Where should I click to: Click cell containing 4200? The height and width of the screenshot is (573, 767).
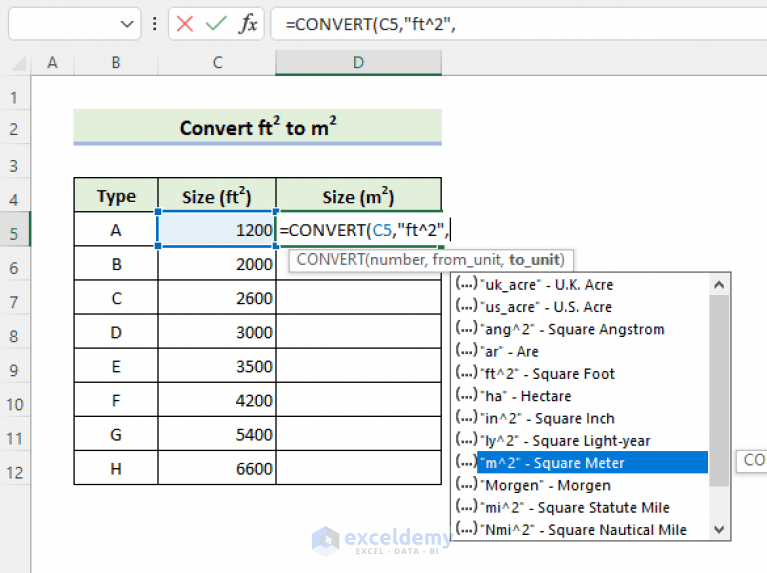coord(217,400)
